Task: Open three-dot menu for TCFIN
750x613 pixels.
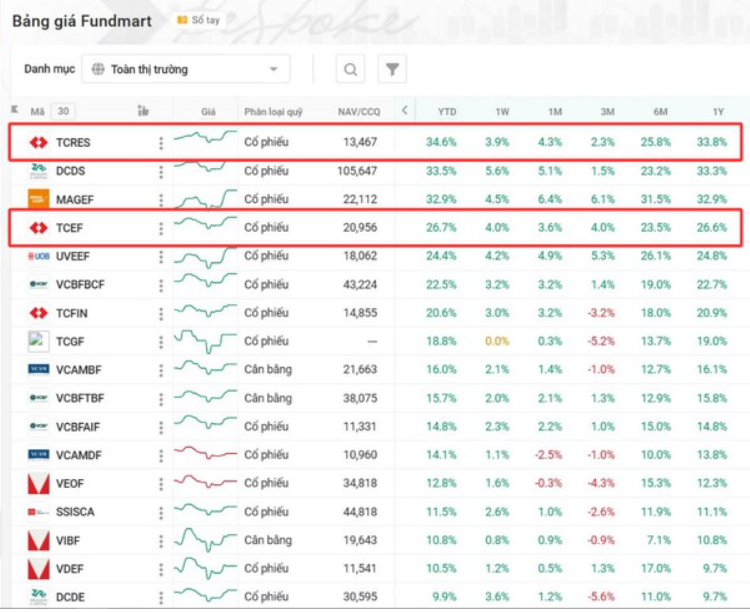Action: tap(161, 314)
